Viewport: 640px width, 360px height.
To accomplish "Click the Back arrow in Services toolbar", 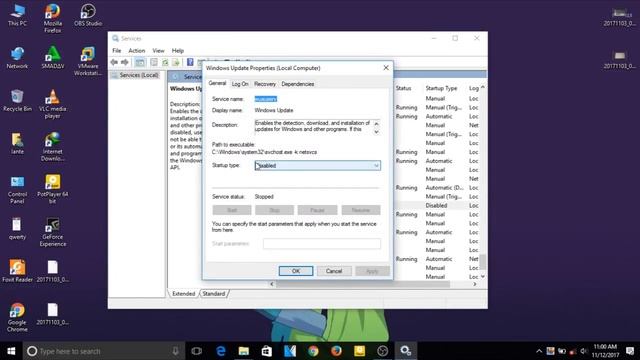I will [x=114, y=62].
